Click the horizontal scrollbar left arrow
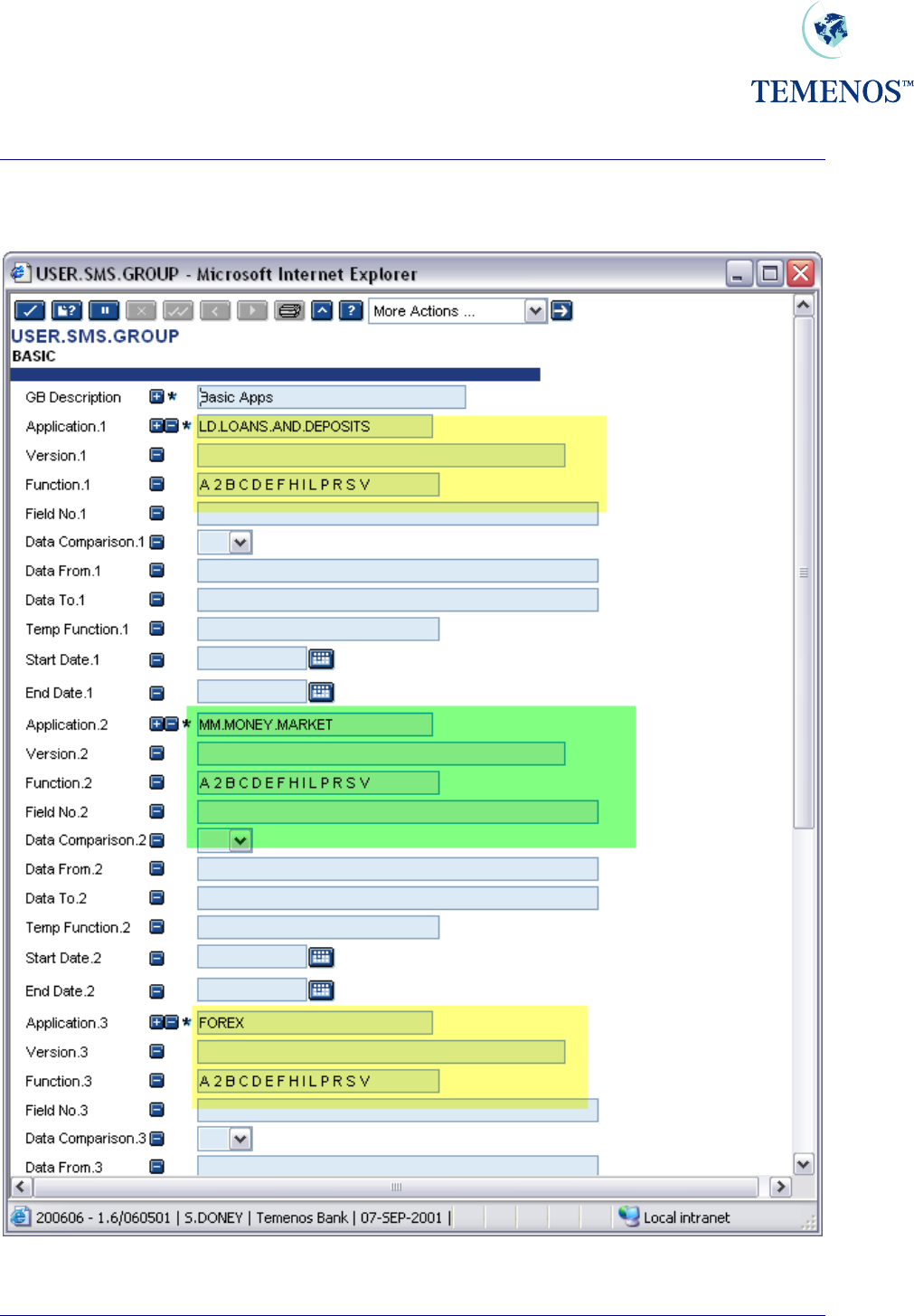This screenshot has width=914, height=1316. [x=22, y=1187]
